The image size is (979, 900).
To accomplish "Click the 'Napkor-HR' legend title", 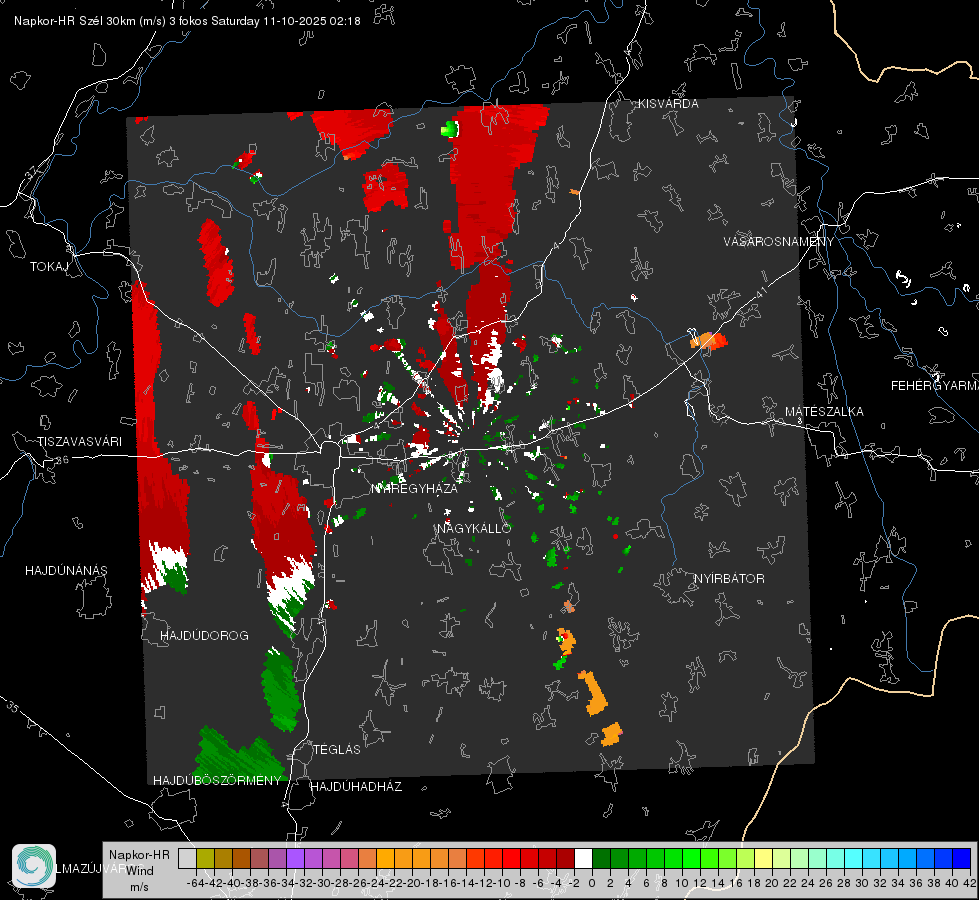I will coord(139,855).
